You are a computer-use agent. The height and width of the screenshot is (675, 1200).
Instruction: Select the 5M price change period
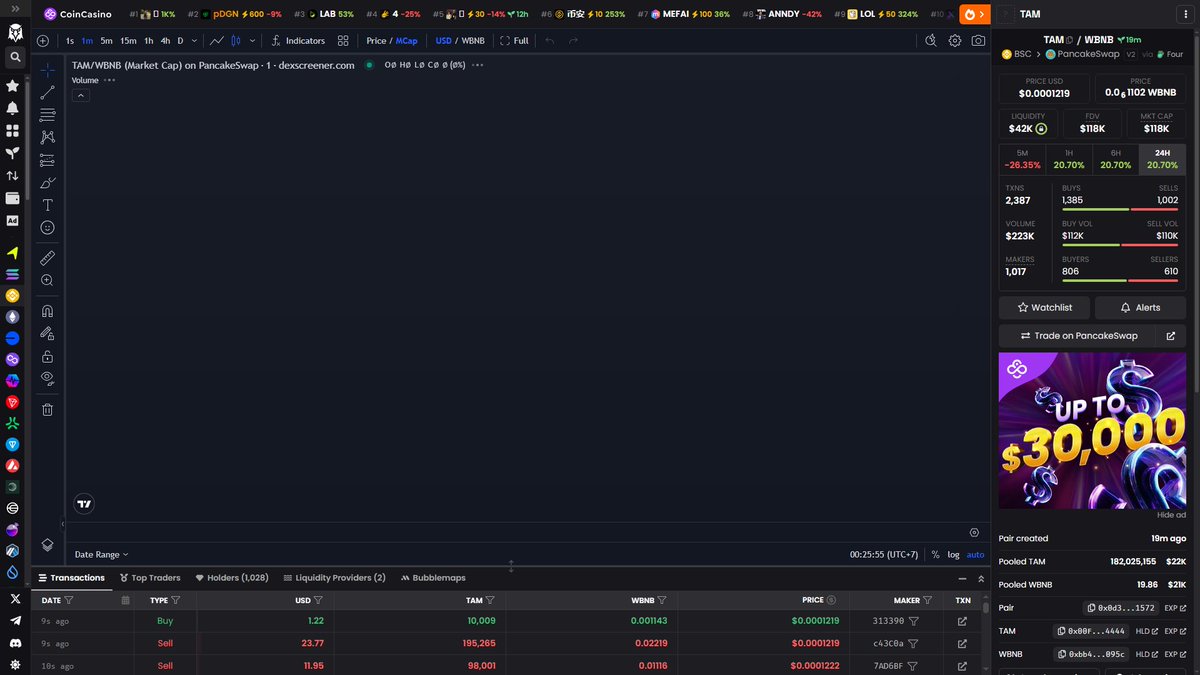1022,159
